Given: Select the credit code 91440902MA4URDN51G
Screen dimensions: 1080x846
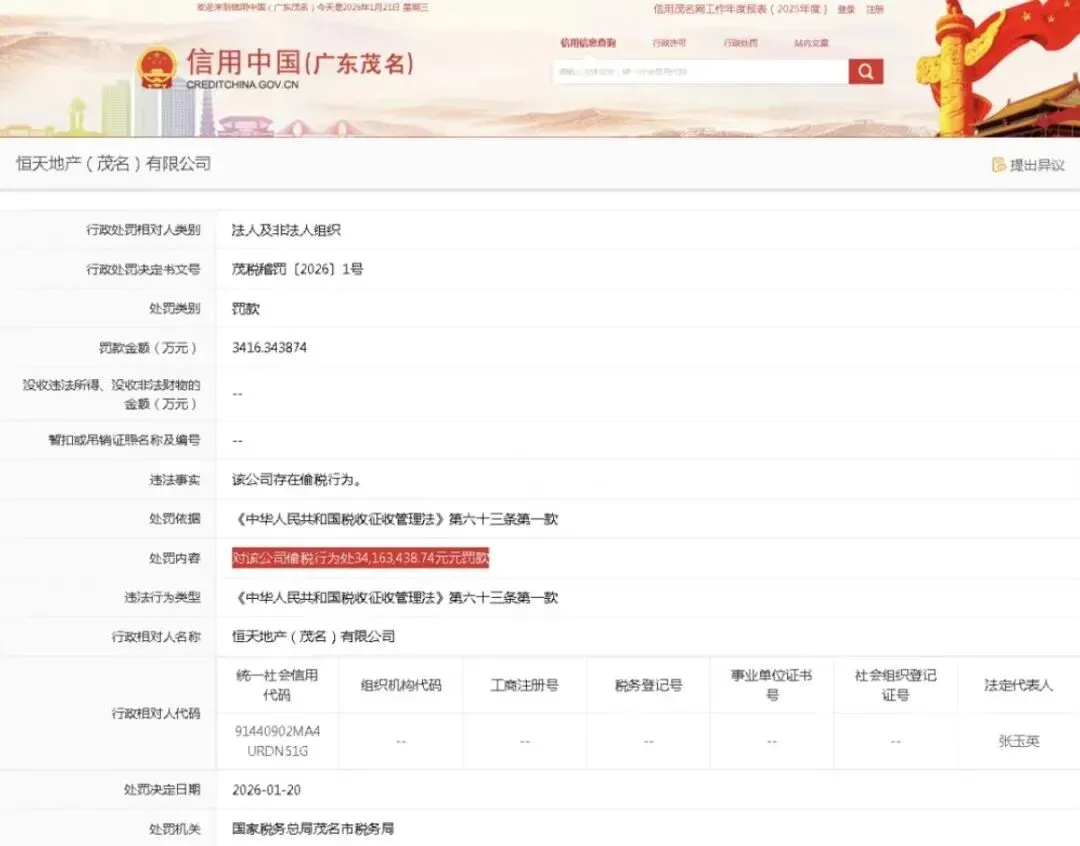Looking at the screenshot, I should coord(277,741).
